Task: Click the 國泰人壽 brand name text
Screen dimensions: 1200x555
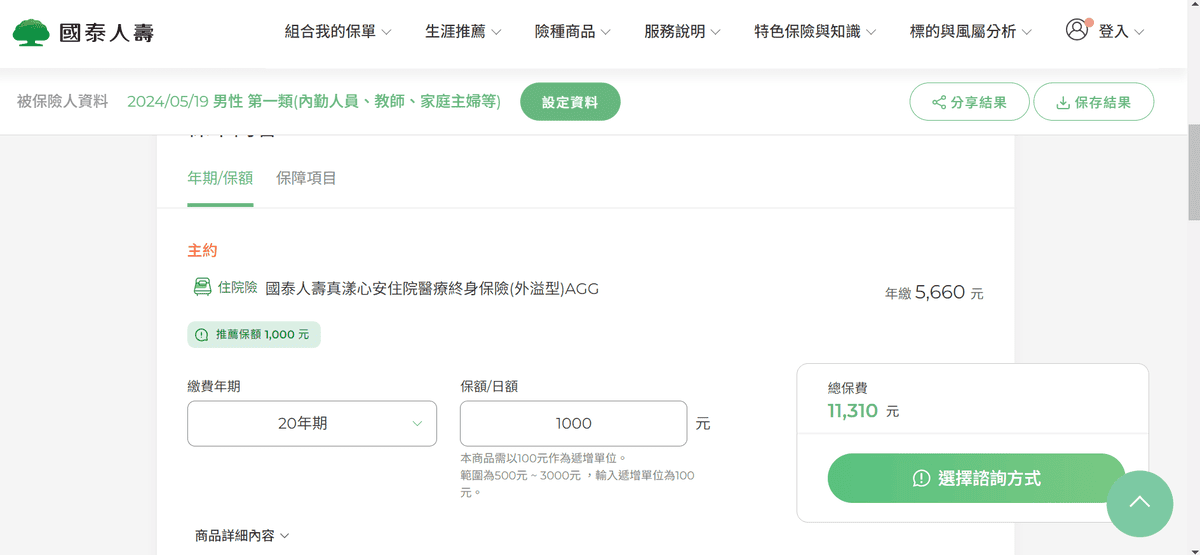Action: (x=107, y=33)
